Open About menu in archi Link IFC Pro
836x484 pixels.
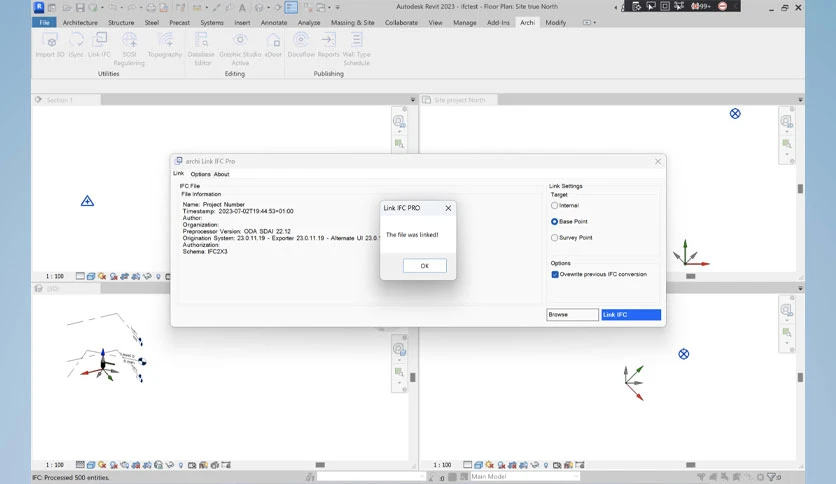point(221,174)
